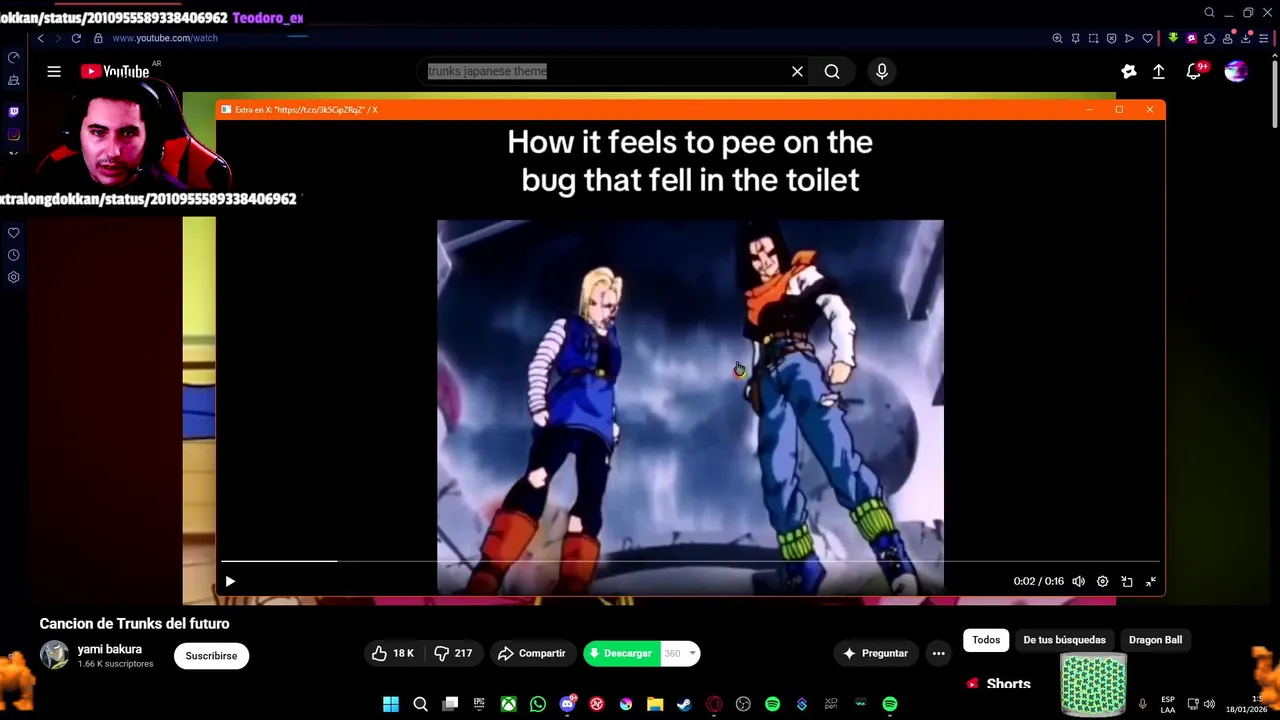Open bookmarks heart in the sidebar
Viewport: 1280px width, 720px height.
click(14, 233)
